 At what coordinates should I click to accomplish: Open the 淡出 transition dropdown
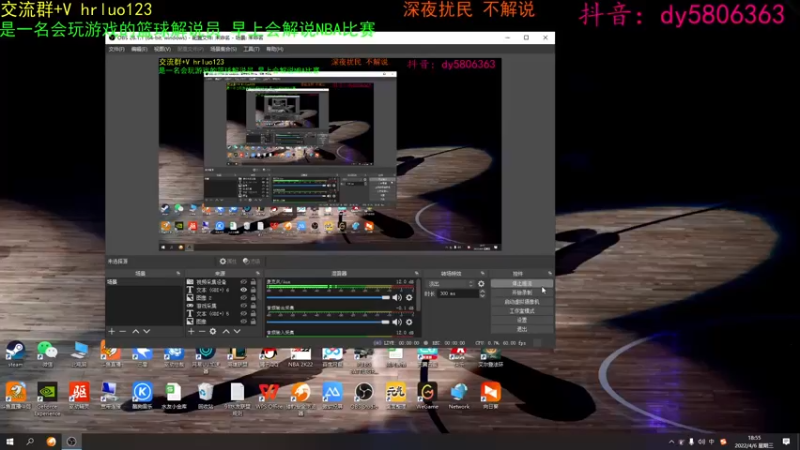[451, 284]
